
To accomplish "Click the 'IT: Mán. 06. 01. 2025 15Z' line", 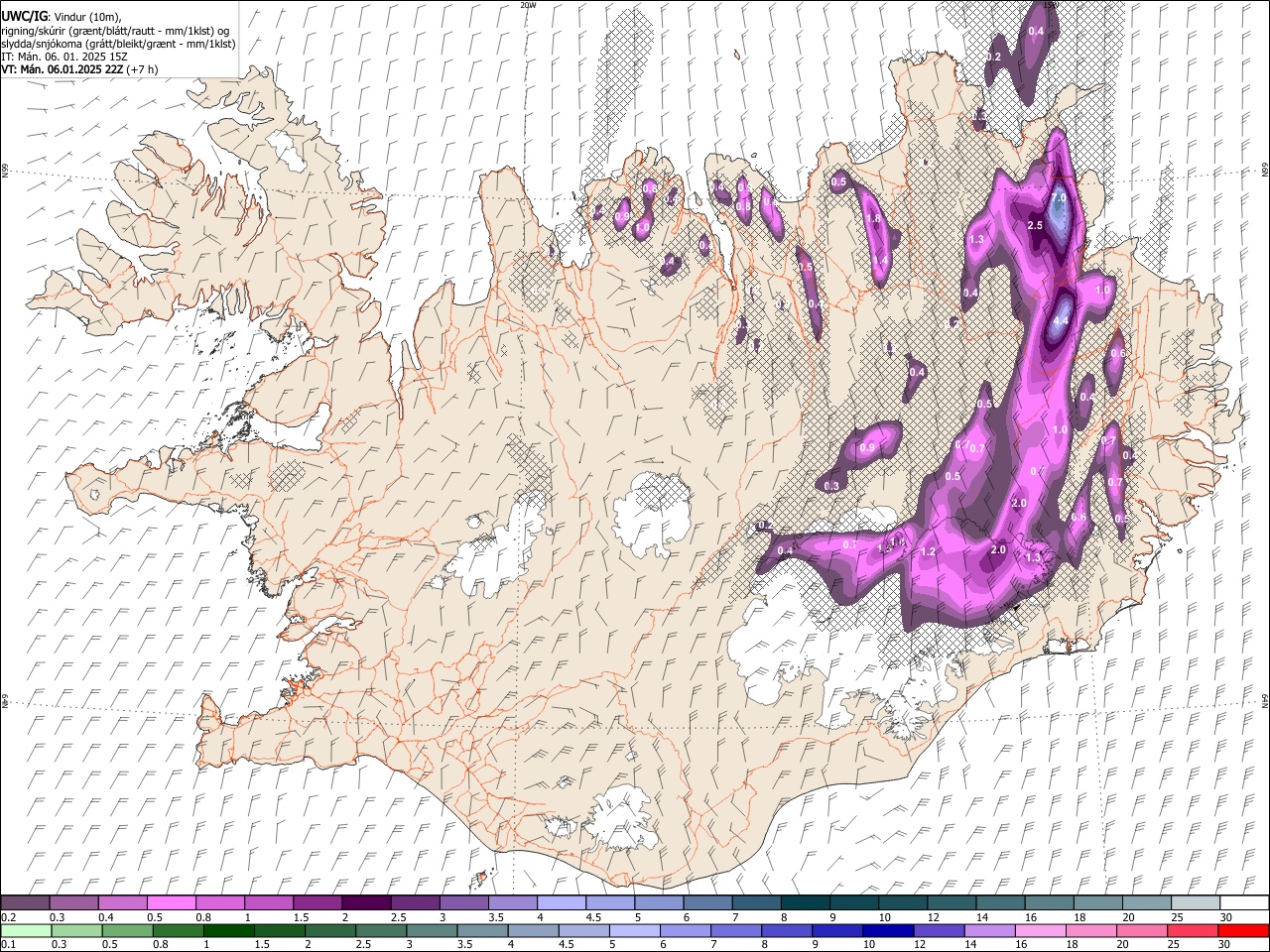I will click(63, 57).
